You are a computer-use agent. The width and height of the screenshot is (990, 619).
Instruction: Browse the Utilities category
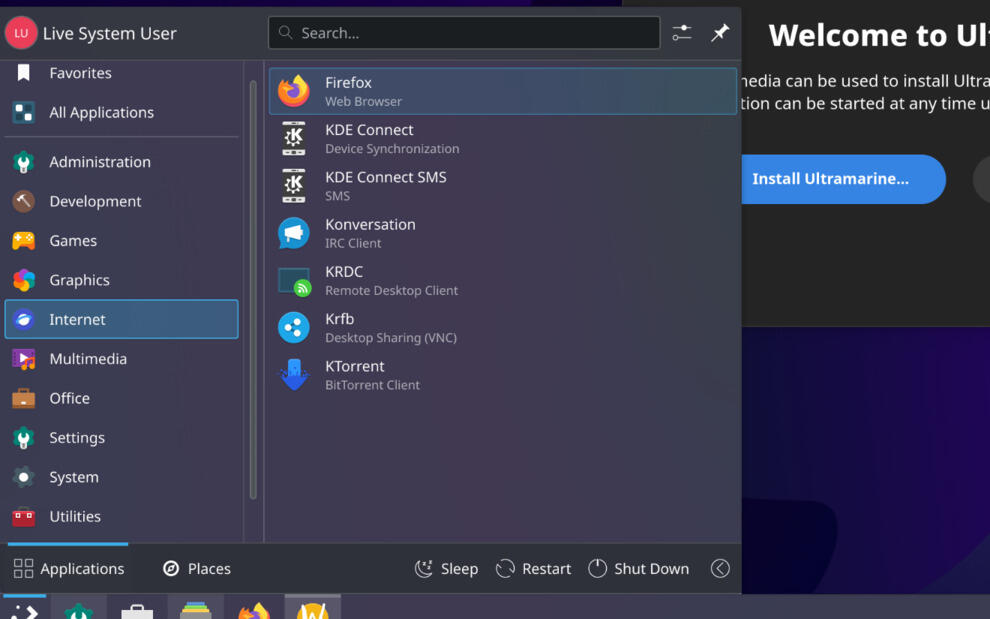[x=121, y=517]
